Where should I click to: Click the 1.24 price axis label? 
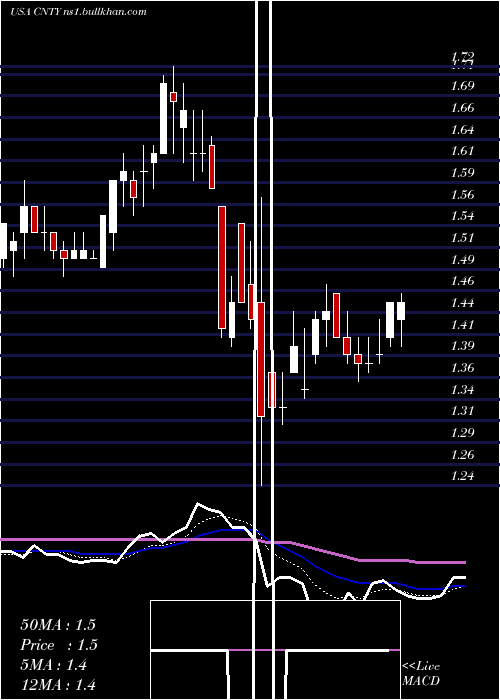pyautogui.click(x=462, y=476)
